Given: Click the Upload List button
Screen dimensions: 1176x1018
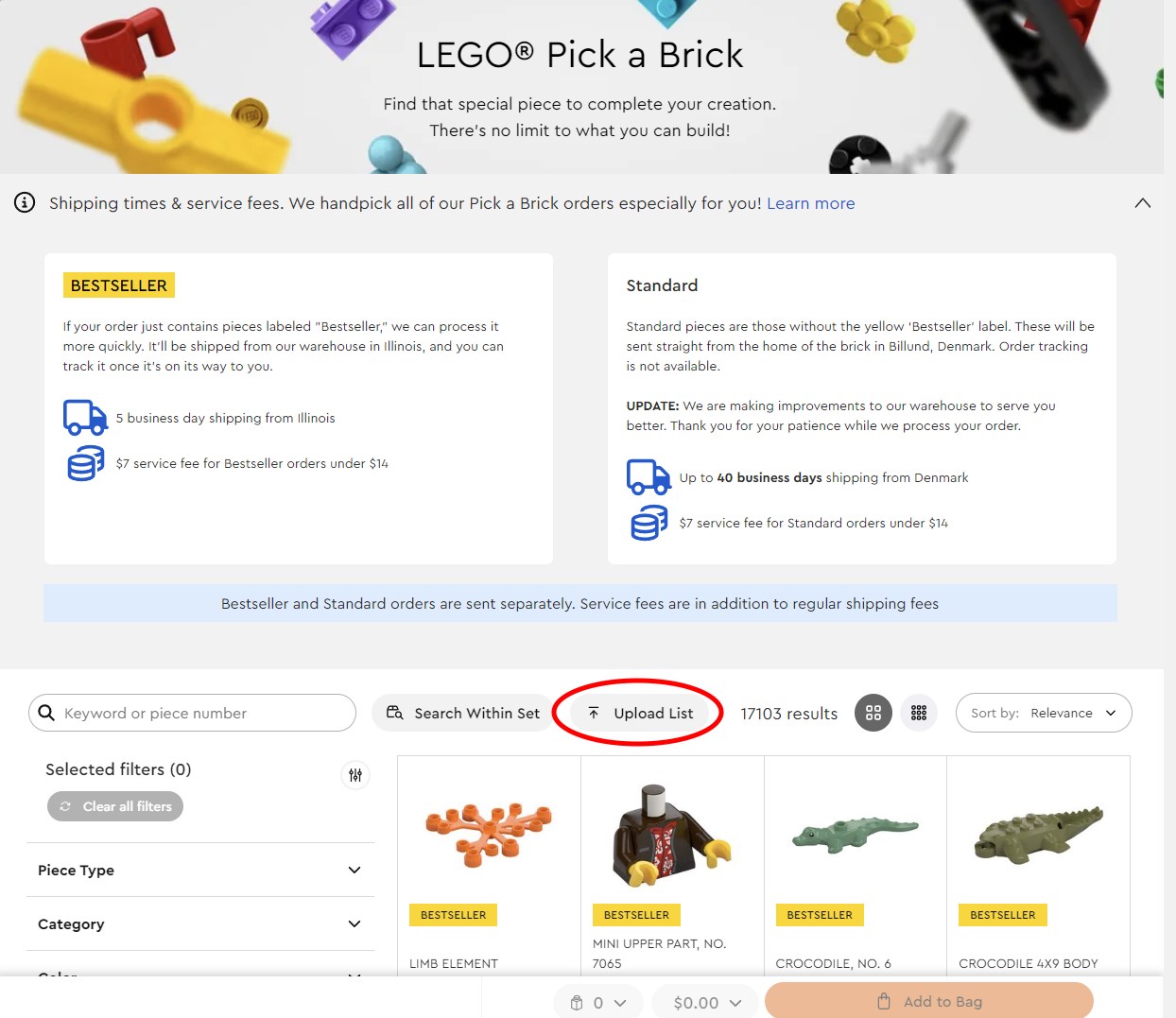Looking at the screenshot, I should pyautogui.click(x=640, y=713).
